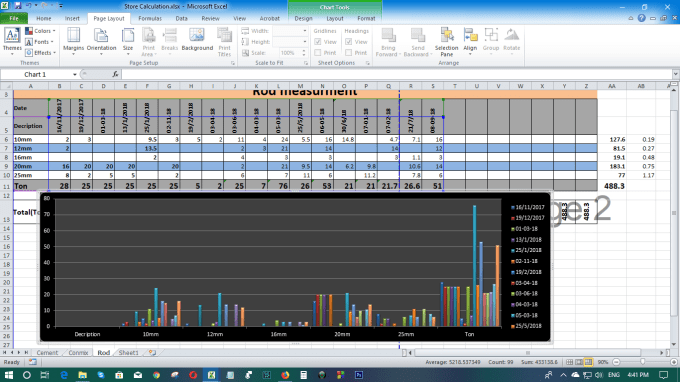Expand the formula bar
This screenshot has width=680, height=382.
pos(676,74)
